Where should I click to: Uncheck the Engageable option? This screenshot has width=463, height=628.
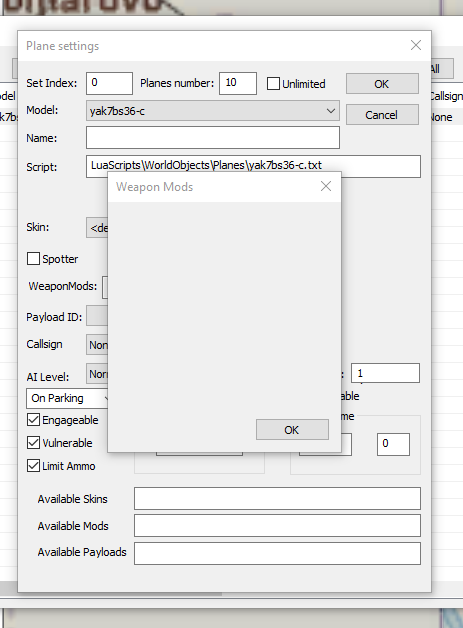point(33,420)
